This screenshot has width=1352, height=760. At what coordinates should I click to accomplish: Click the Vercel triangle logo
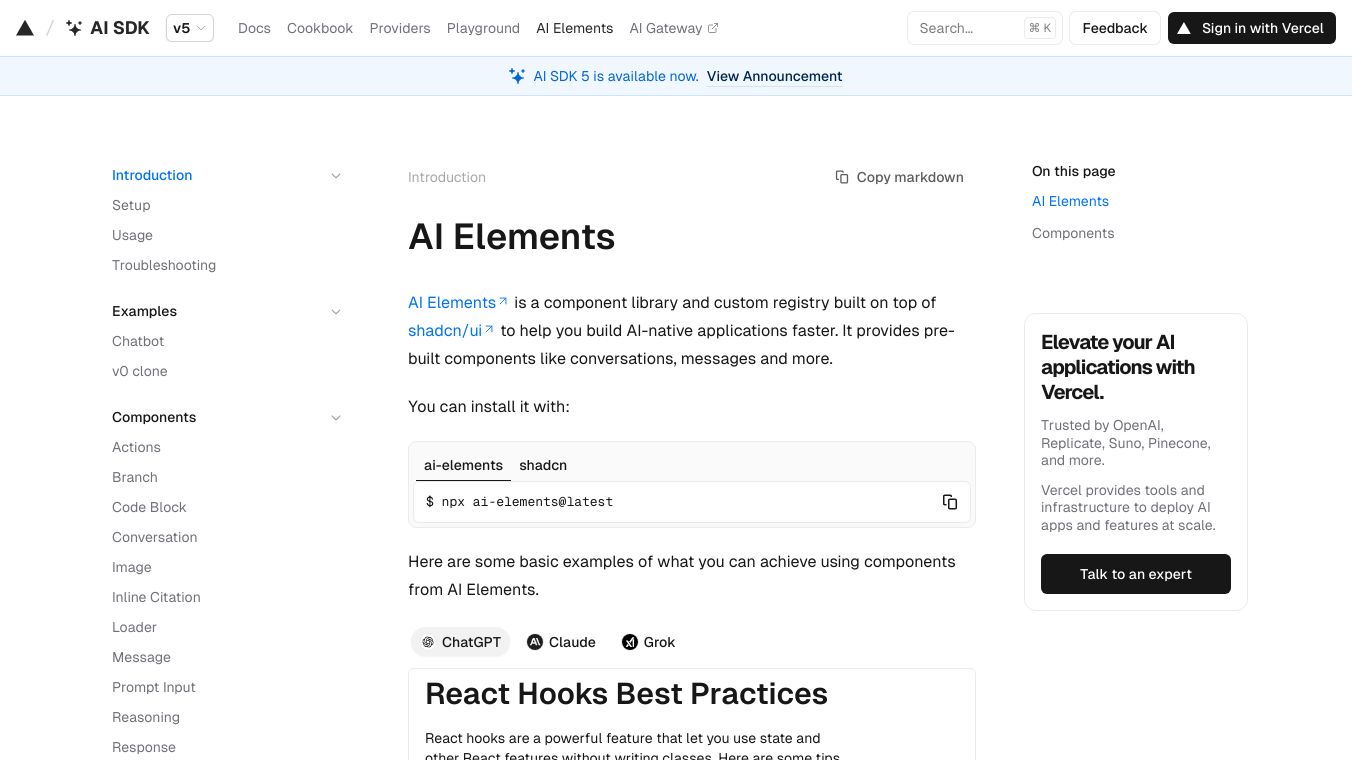coord(26,28)
